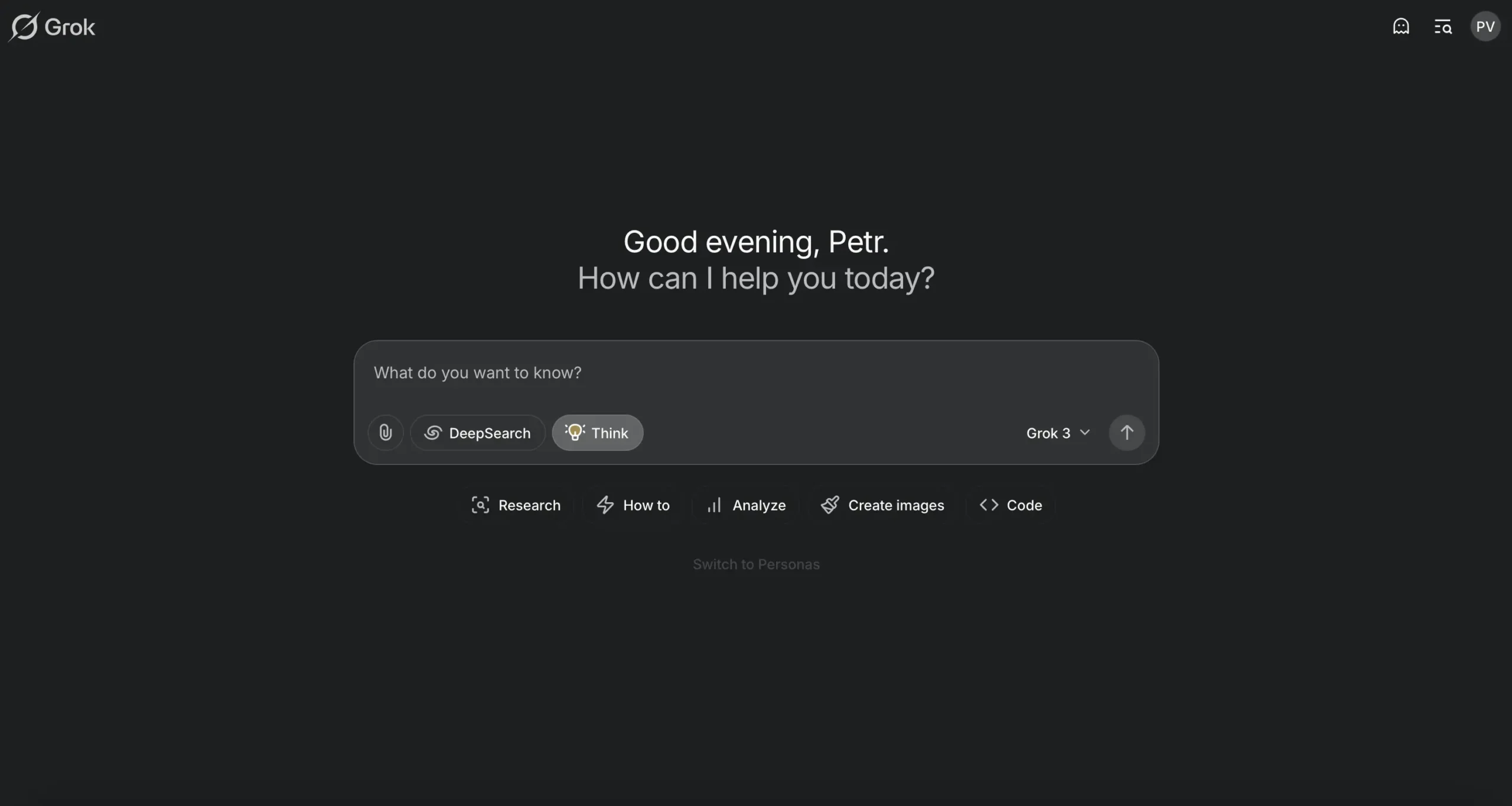Disable the Think mode toggle
1512x806 pixels.
click(x=596, y=432)
